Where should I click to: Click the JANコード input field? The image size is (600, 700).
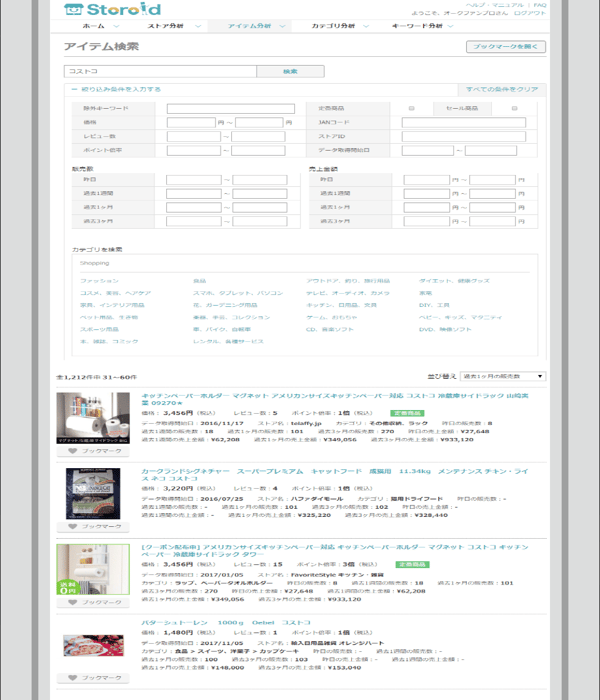point(463,122)
